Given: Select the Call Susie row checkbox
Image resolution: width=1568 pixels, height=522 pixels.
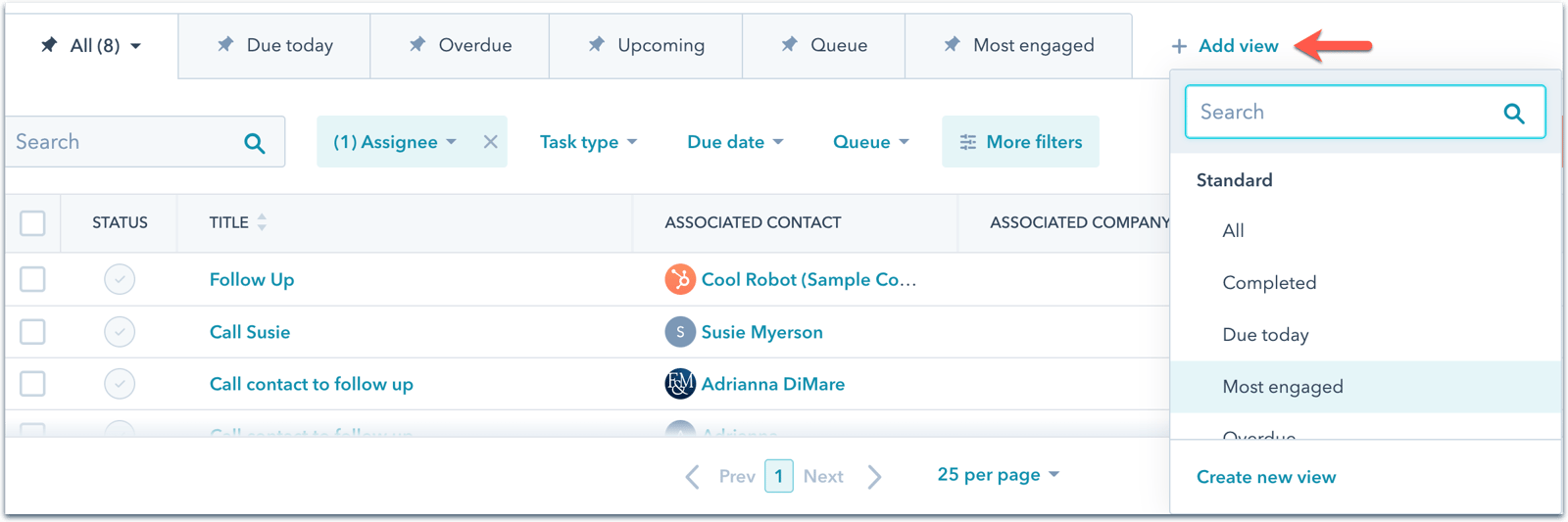Looking at the screenshot, I should point(32,332).
